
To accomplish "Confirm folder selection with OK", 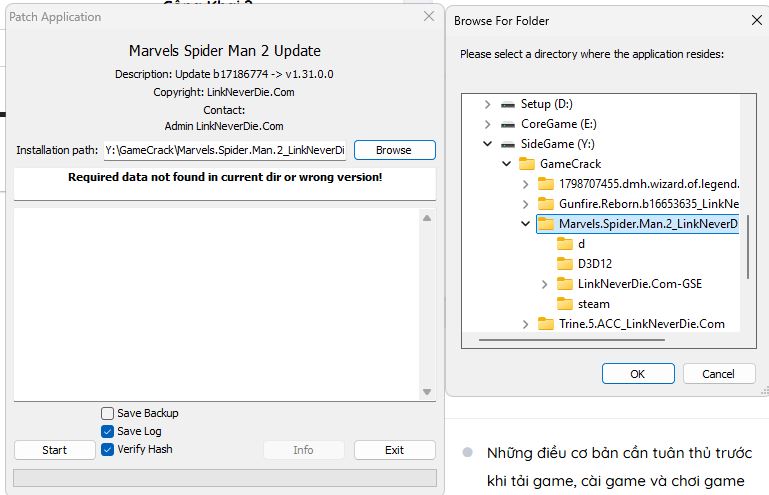I will coord(638,374).
